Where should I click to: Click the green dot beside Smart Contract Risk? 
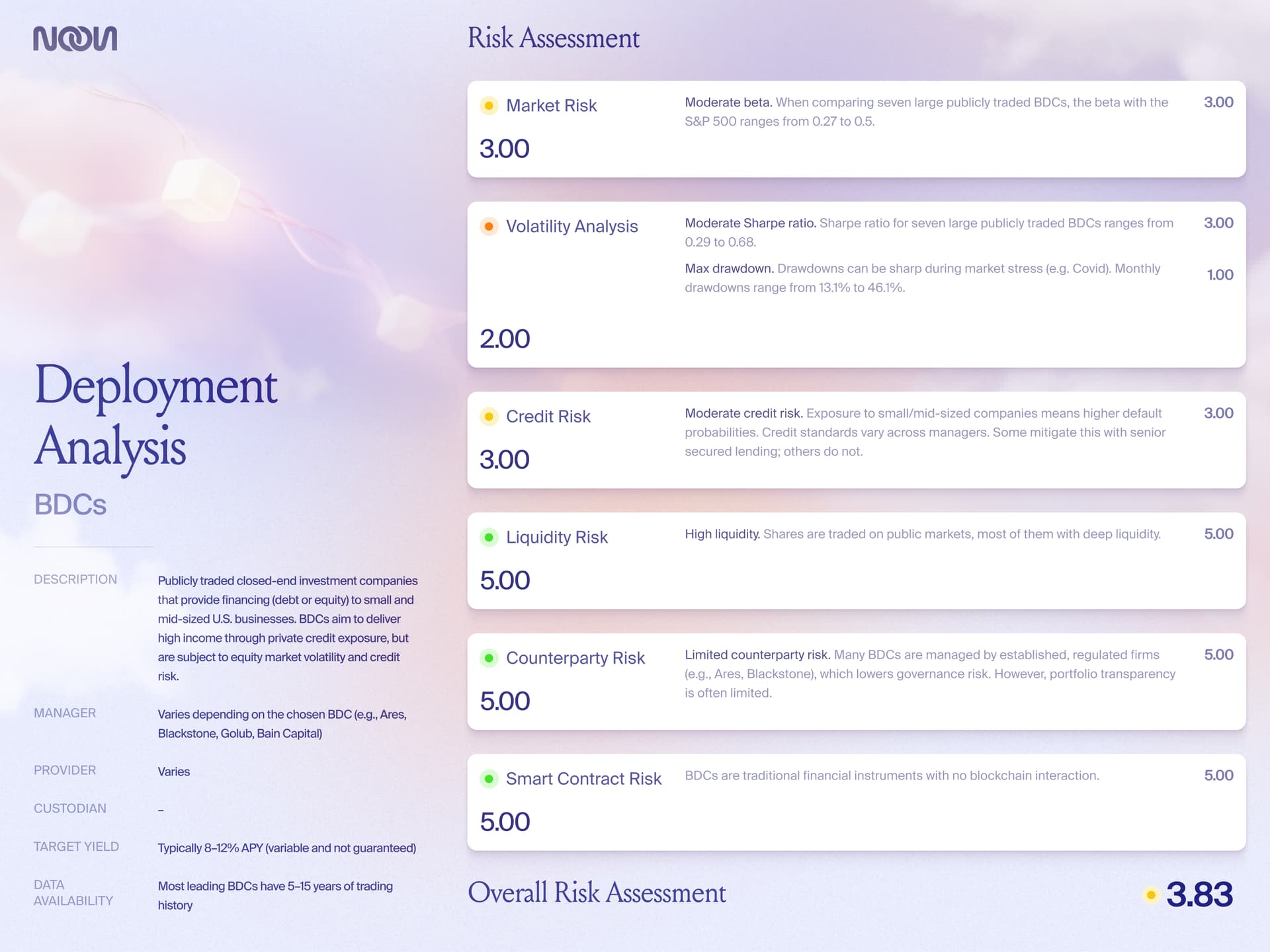(x=489, y=779)
